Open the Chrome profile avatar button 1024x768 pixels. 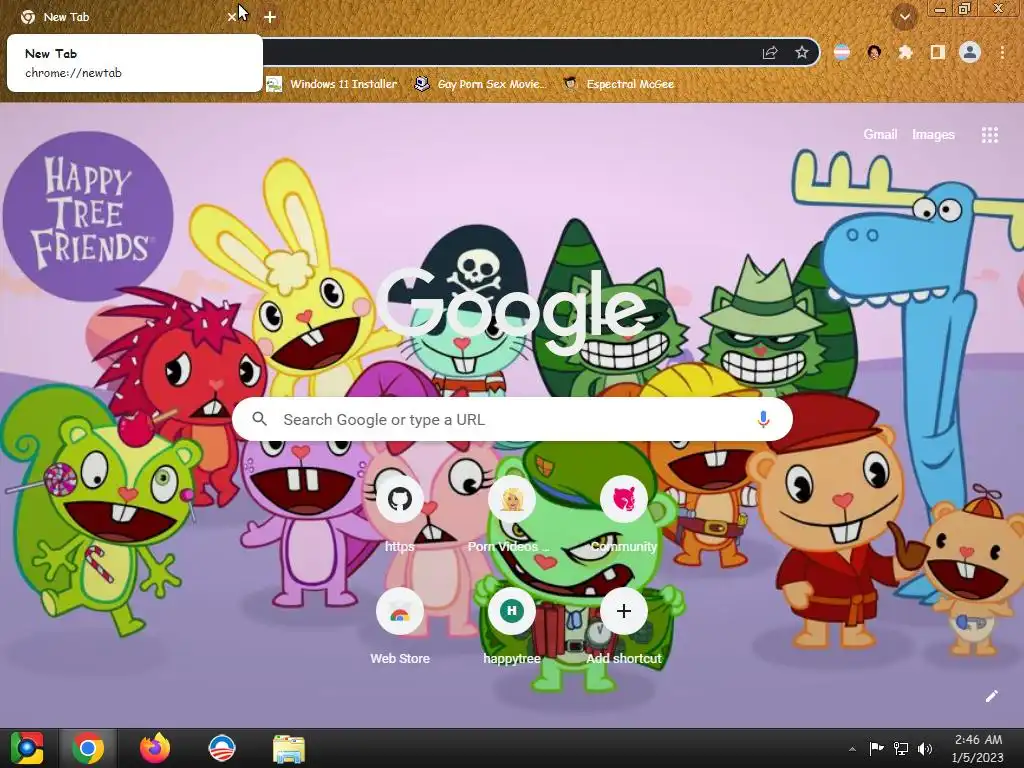[970, 52]
